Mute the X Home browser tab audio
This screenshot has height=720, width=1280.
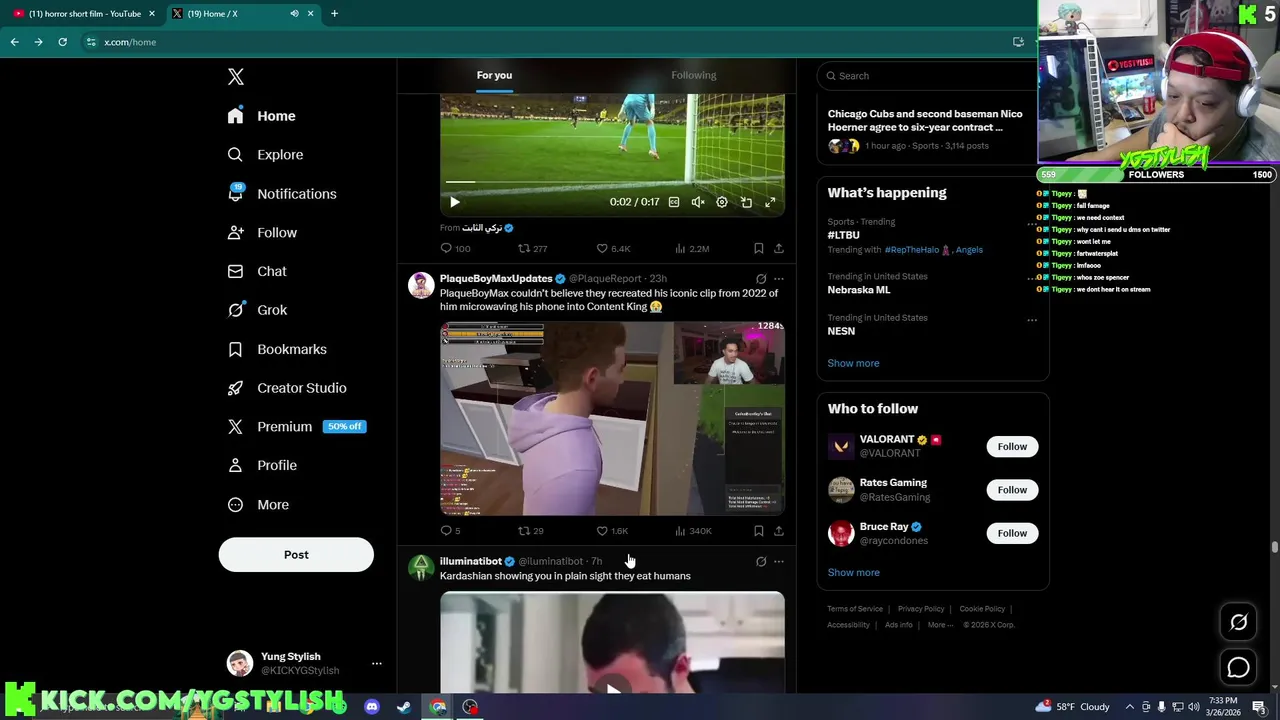pos(294,14)
